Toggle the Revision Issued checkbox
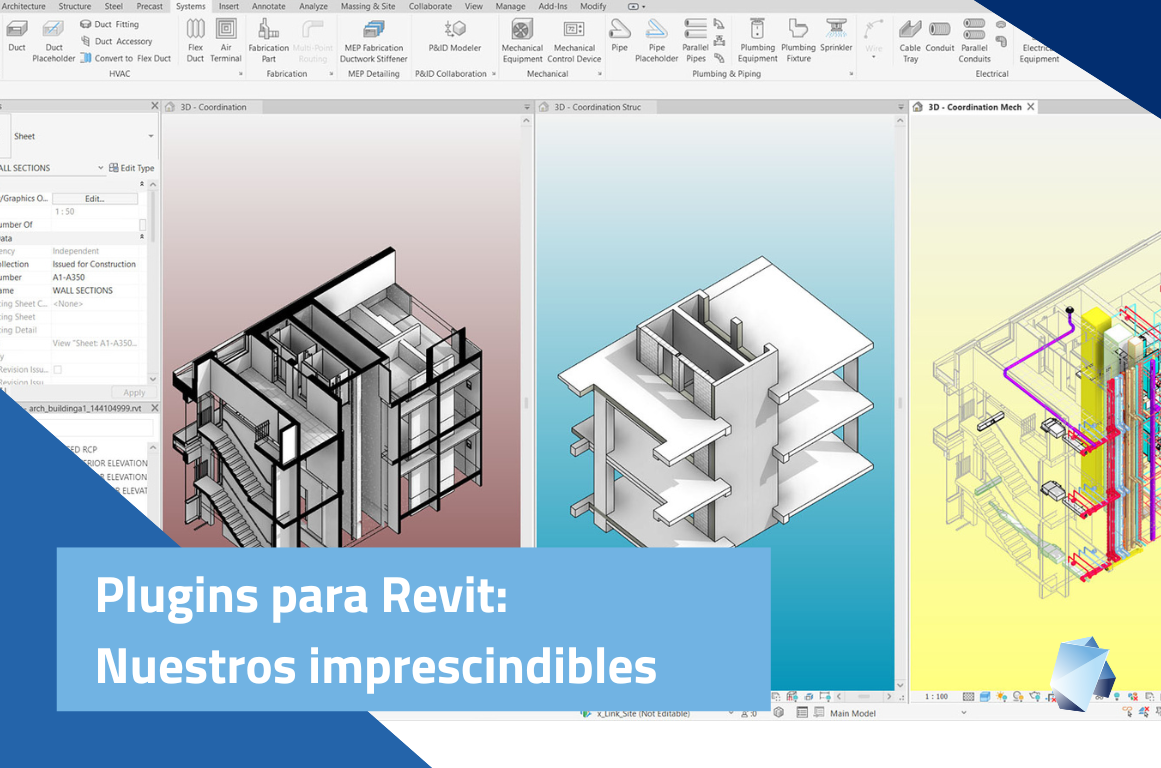1161x768 pixels. pos(58,370)
